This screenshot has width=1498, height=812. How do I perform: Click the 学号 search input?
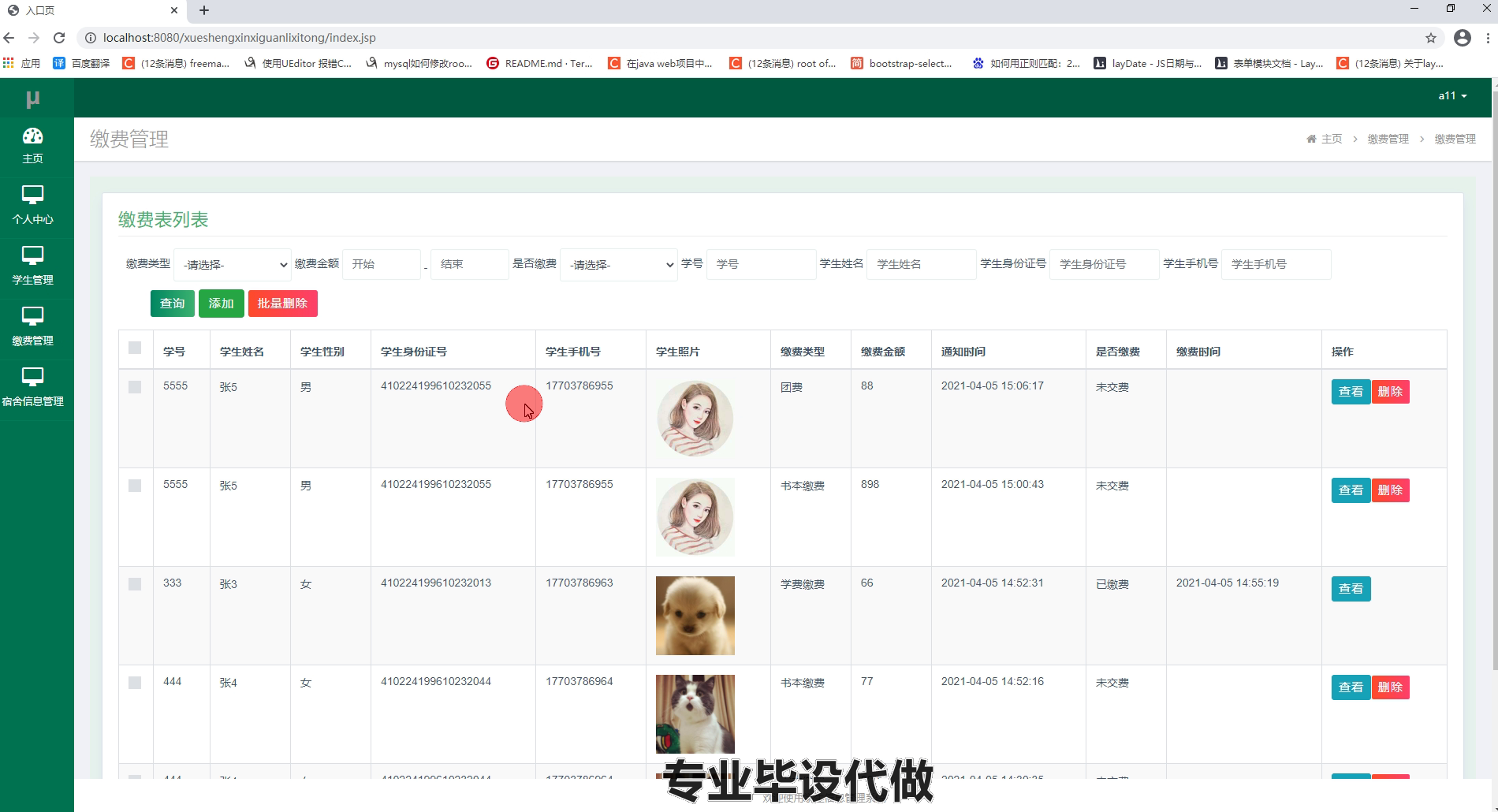point(761,264)
